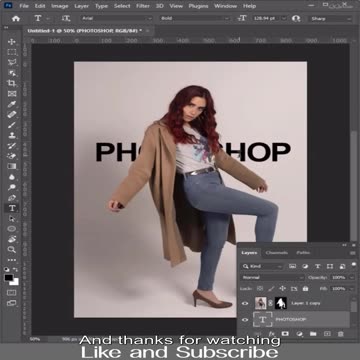Select the Clone Stamp tool
The image size is (360, 360).
12,135
